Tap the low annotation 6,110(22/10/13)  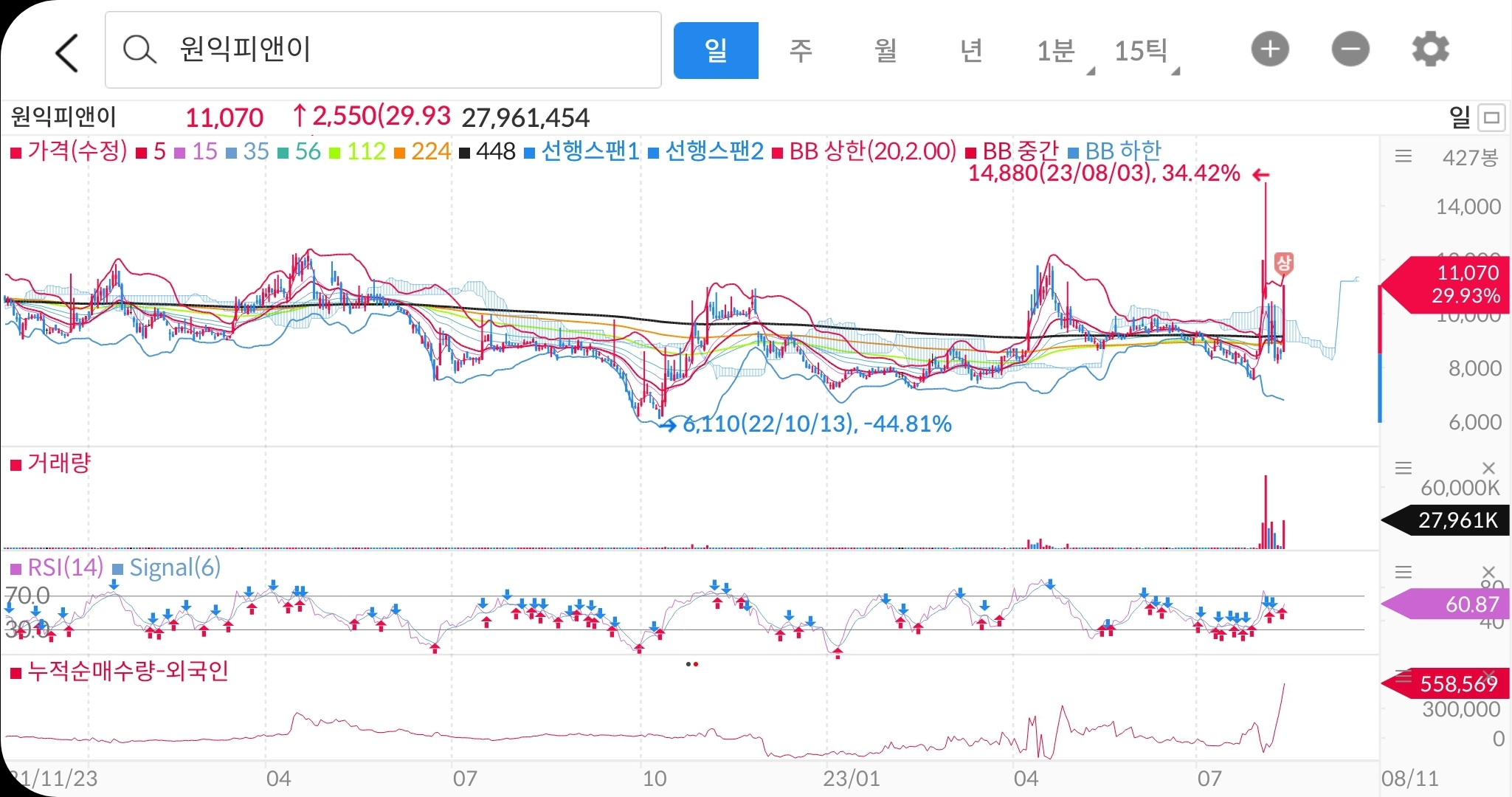[x=817, y=424]
